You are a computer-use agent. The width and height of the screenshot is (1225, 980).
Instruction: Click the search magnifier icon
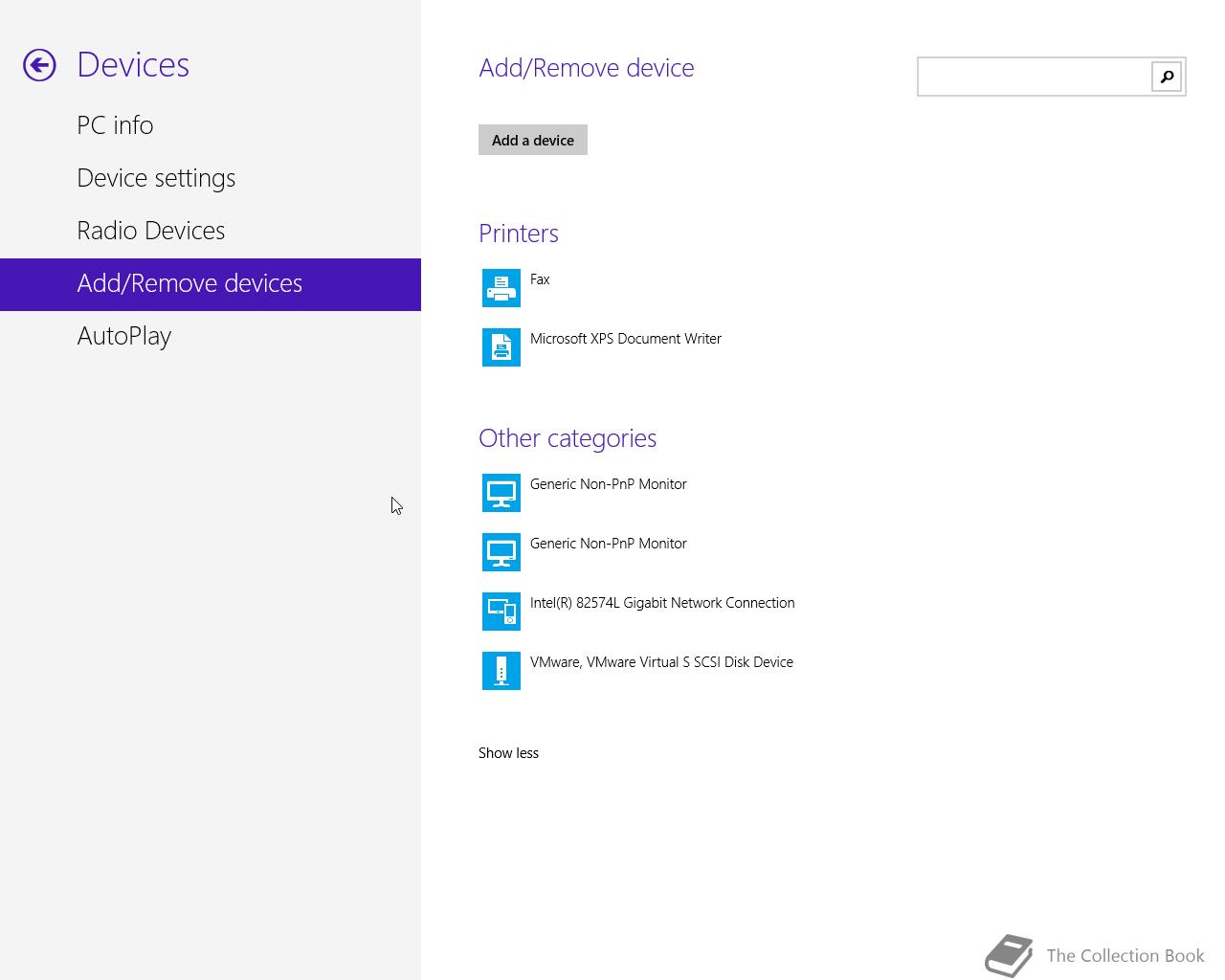click(1167, 77)
